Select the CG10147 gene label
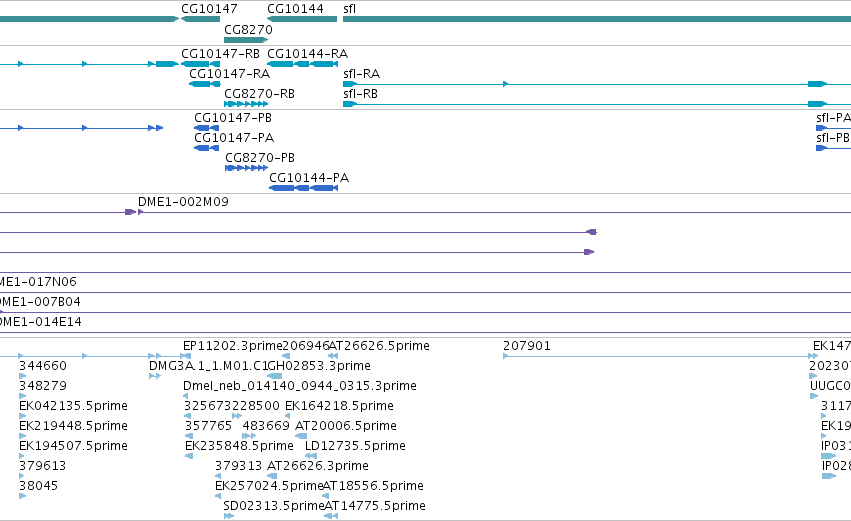Image resolution: width=851 pixels, height=521 pixels. pos(209,9)
